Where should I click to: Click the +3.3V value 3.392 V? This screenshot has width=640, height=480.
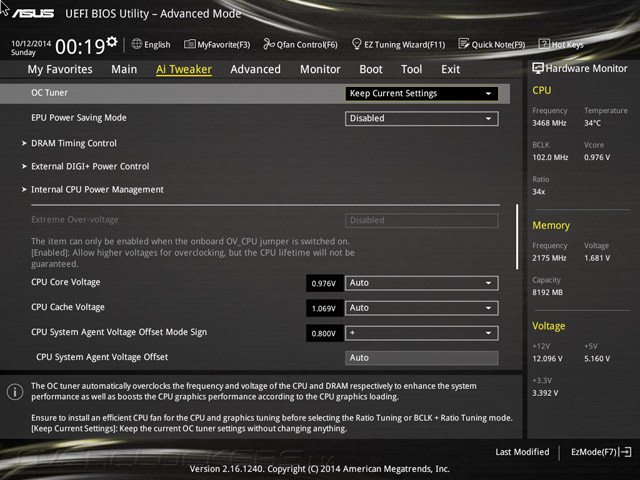point(545,393)
